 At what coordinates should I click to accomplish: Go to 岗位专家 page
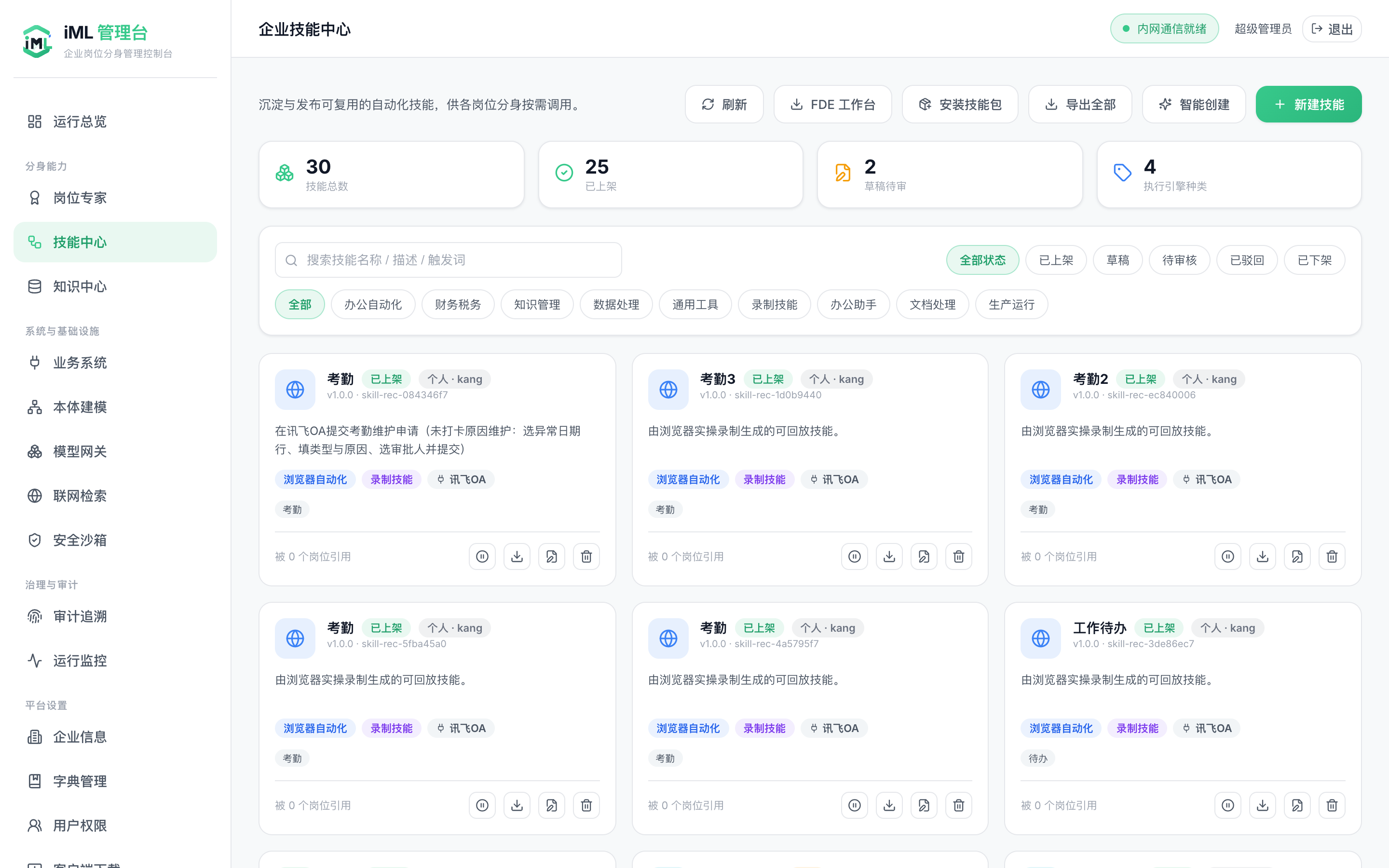[x=115, y=198]
